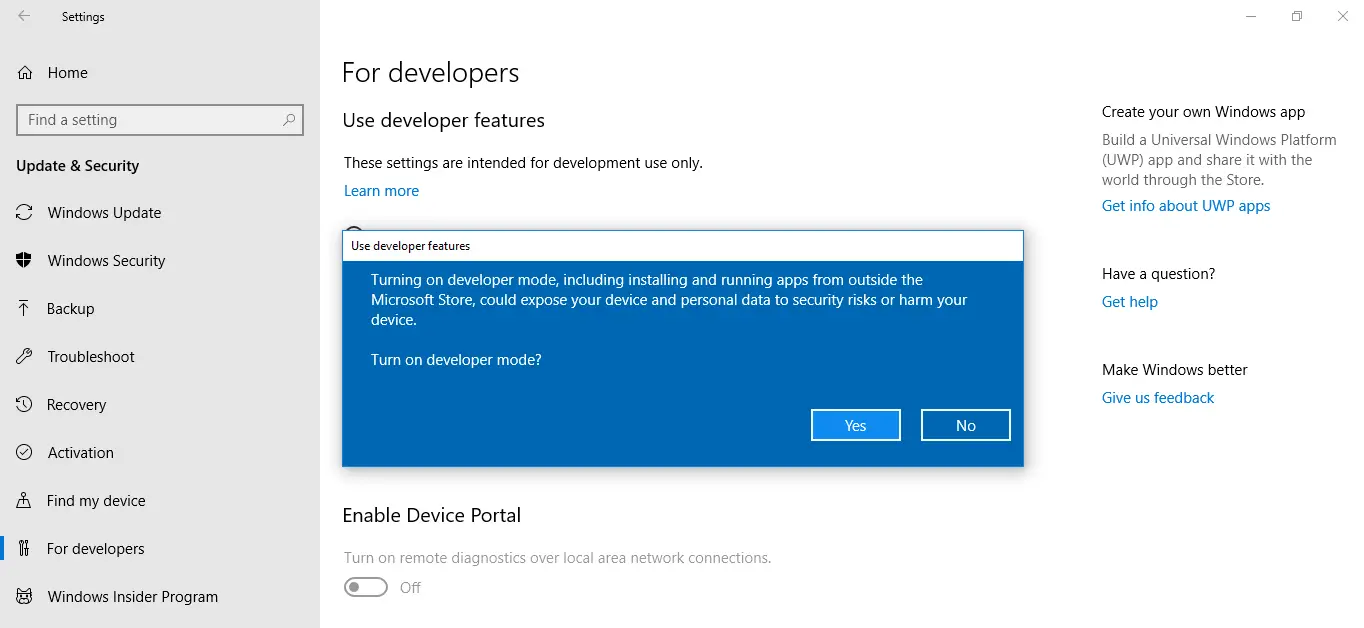Click the Windows Insider Program cat icon
1364x628 pixels.
(25, 596)
